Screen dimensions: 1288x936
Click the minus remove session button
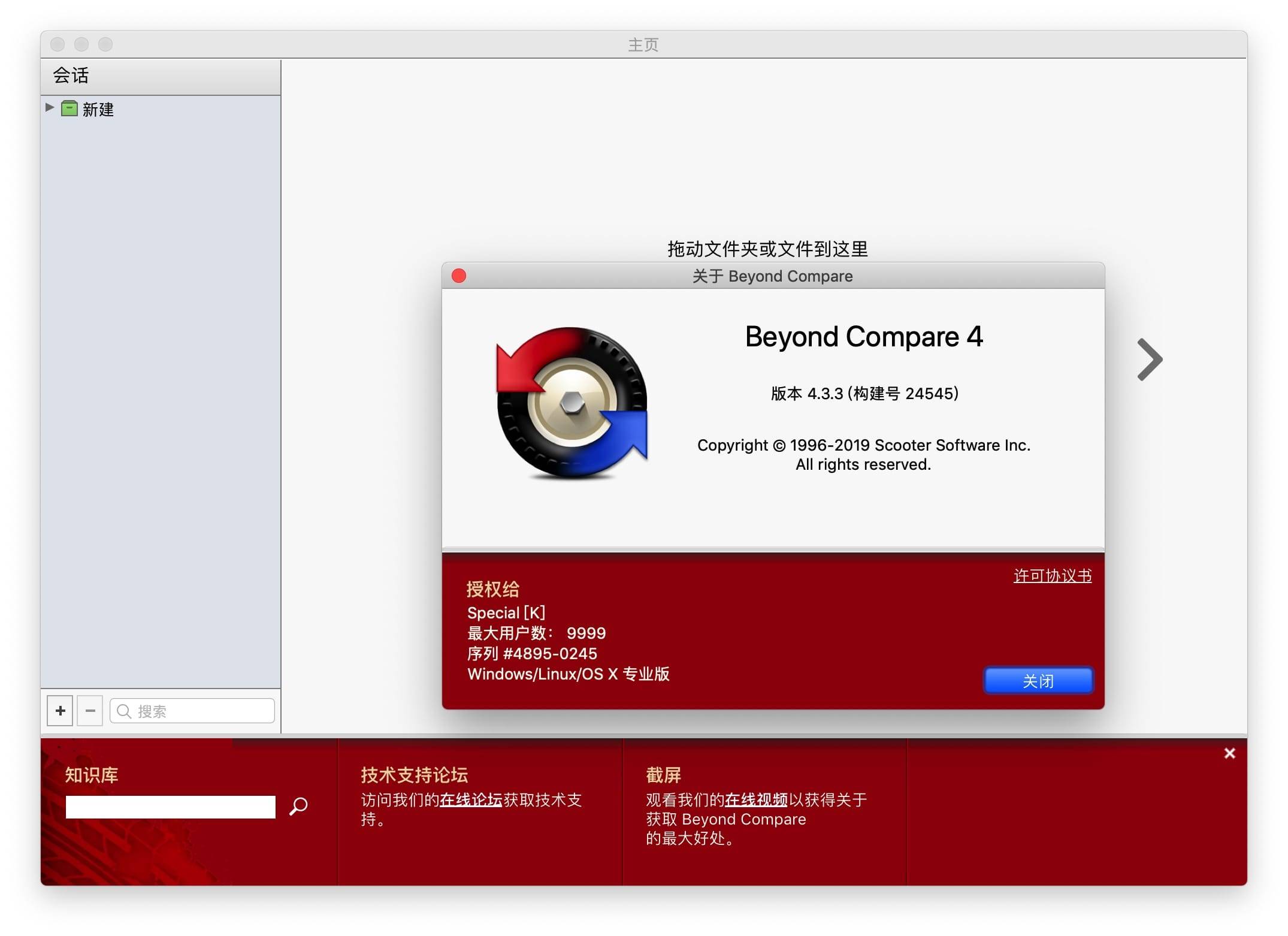[90, 711]
